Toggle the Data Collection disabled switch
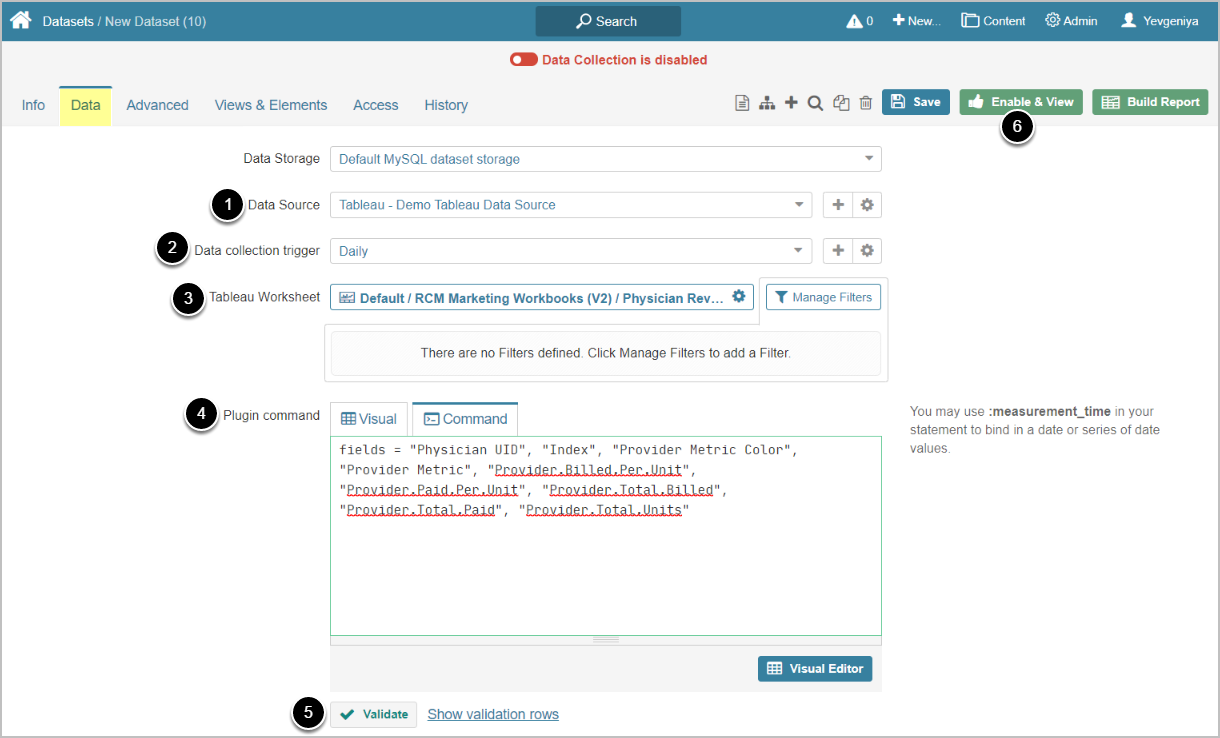 (523, 60)
